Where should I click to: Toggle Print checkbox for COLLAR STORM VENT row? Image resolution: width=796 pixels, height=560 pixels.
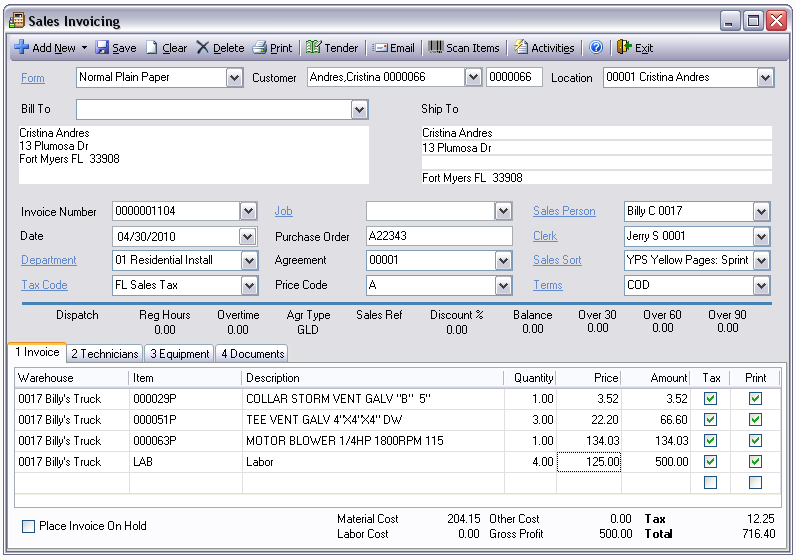(755, 399)
